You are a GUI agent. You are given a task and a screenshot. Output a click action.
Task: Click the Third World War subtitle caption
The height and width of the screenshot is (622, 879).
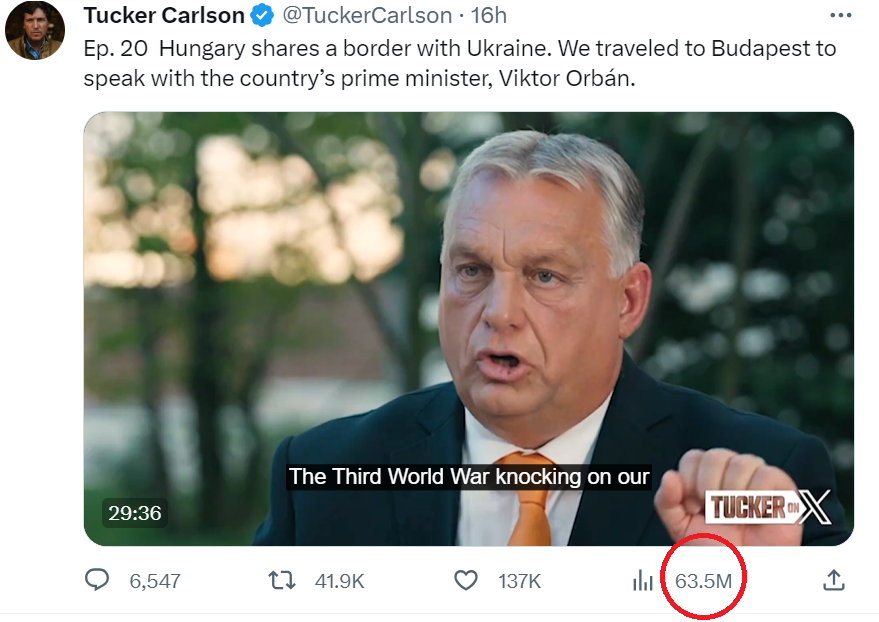(469, 476)
